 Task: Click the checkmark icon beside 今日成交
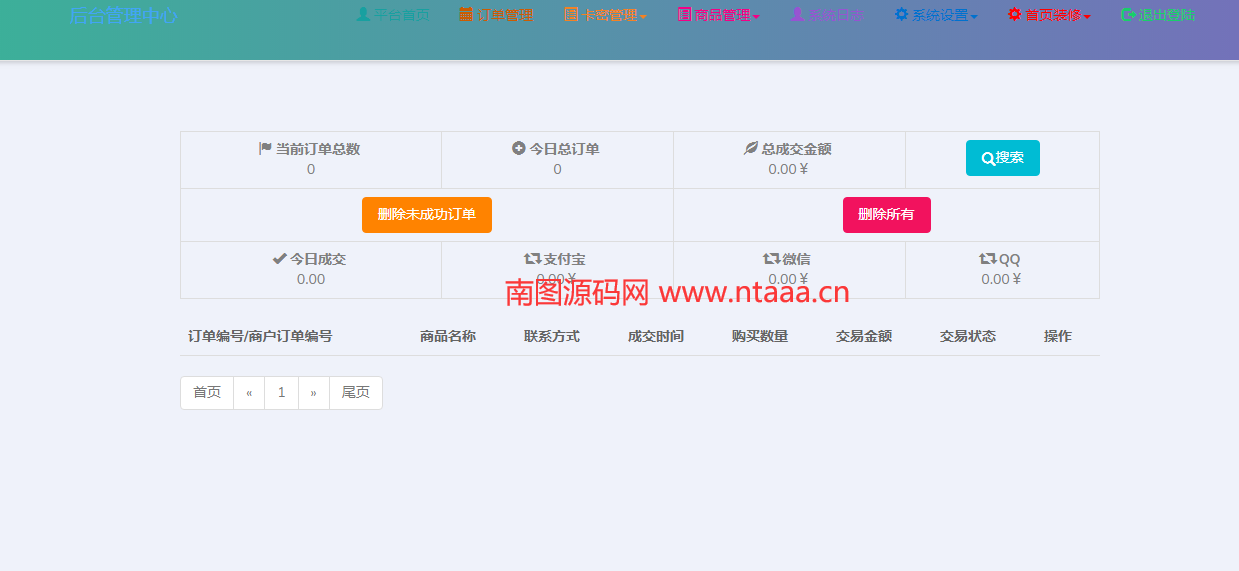point(280,259)
